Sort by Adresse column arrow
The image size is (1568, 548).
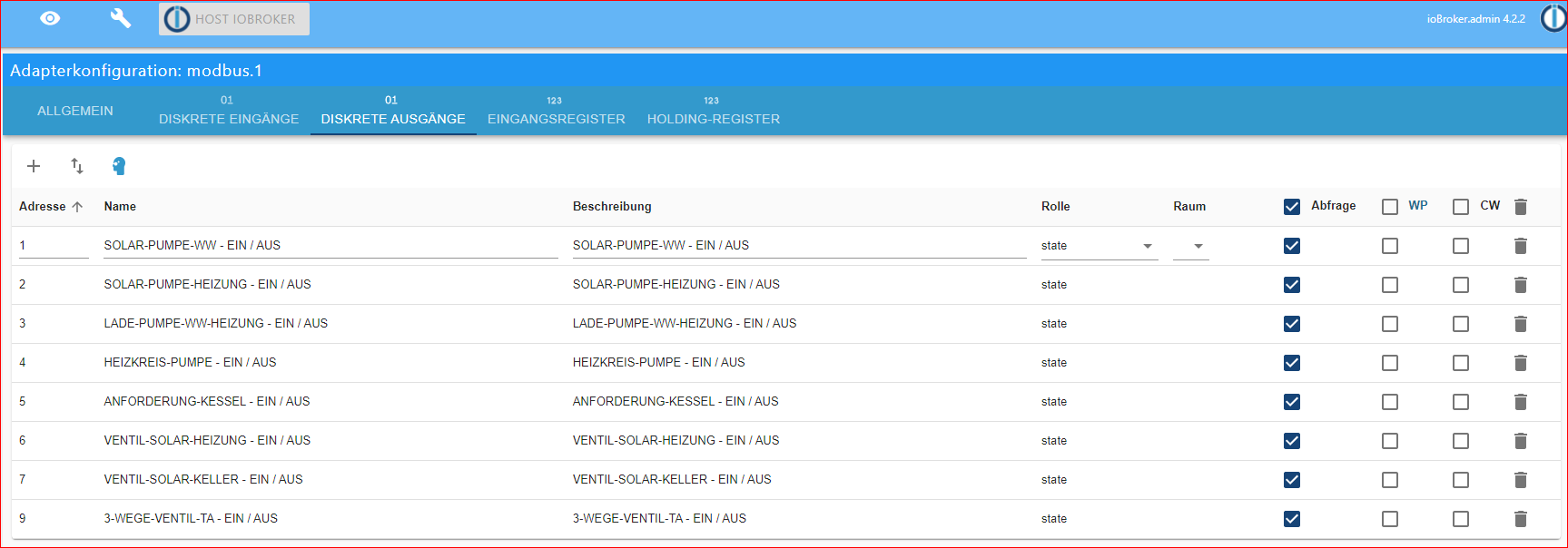(77, 207)
